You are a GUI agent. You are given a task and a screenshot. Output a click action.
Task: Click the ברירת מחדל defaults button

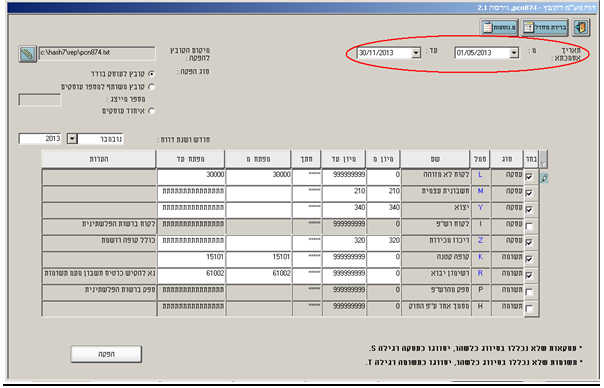(545, 27)
